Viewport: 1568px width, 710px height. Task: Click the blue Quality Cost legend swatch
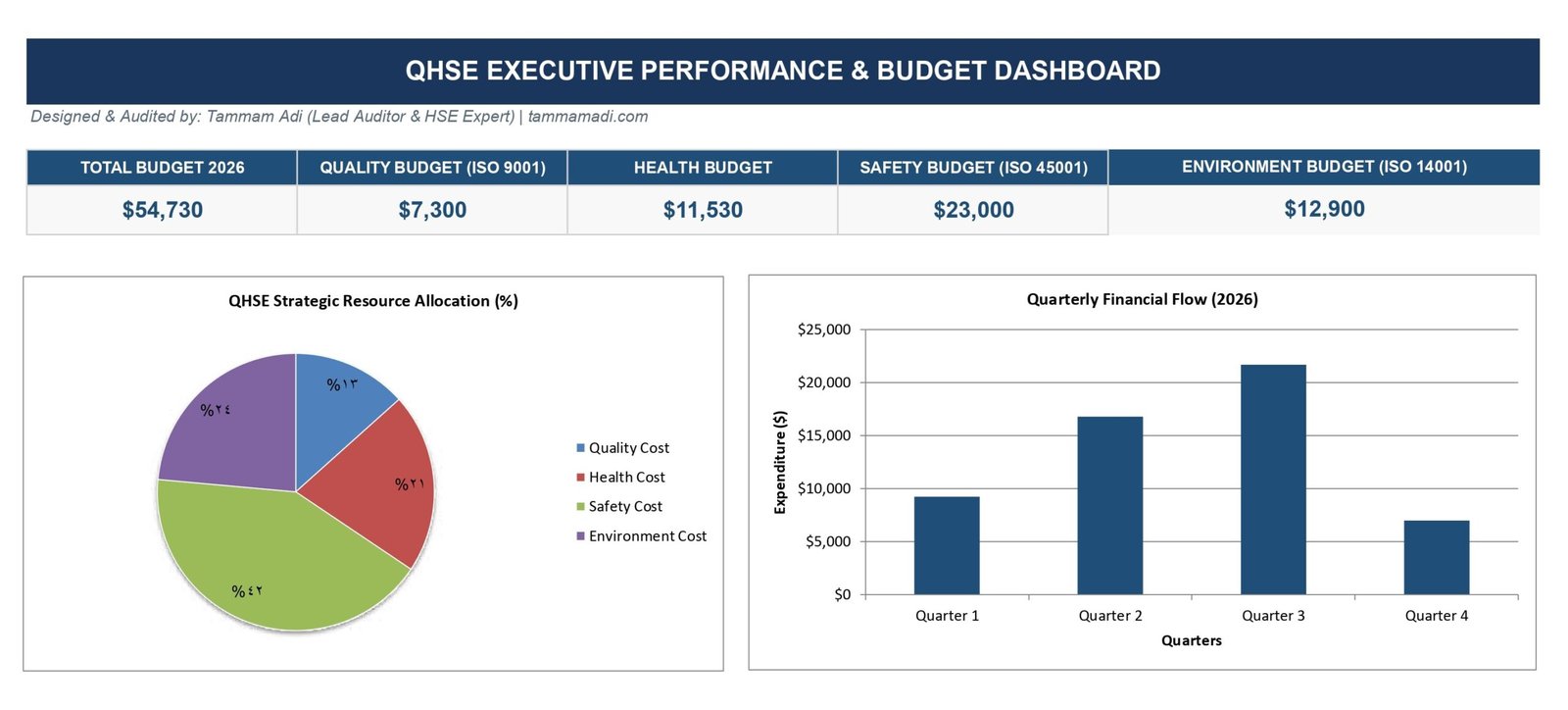tap(580, 448)
